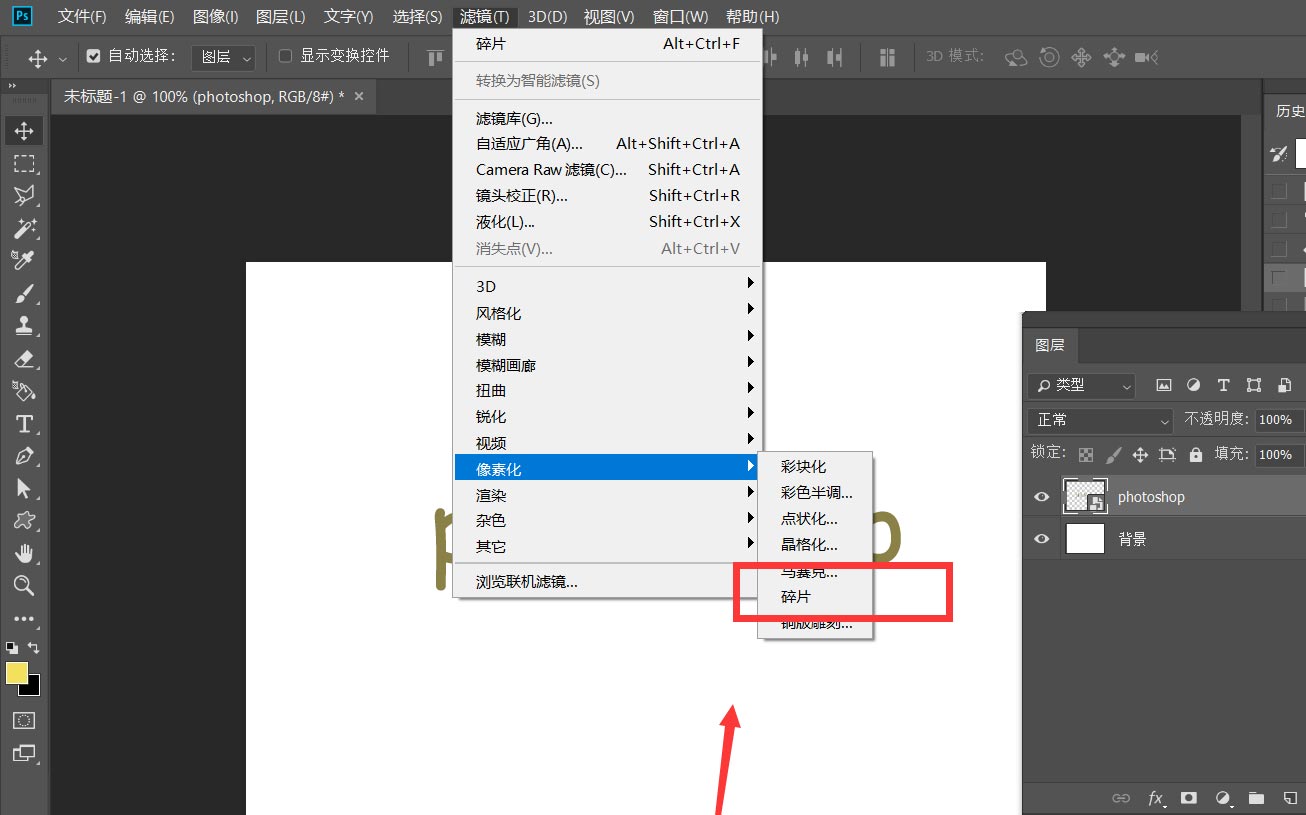This screenshot has width=1306, height=815.
Task: Toggle lock transparent pixels icon
Action: [1086, 454]
